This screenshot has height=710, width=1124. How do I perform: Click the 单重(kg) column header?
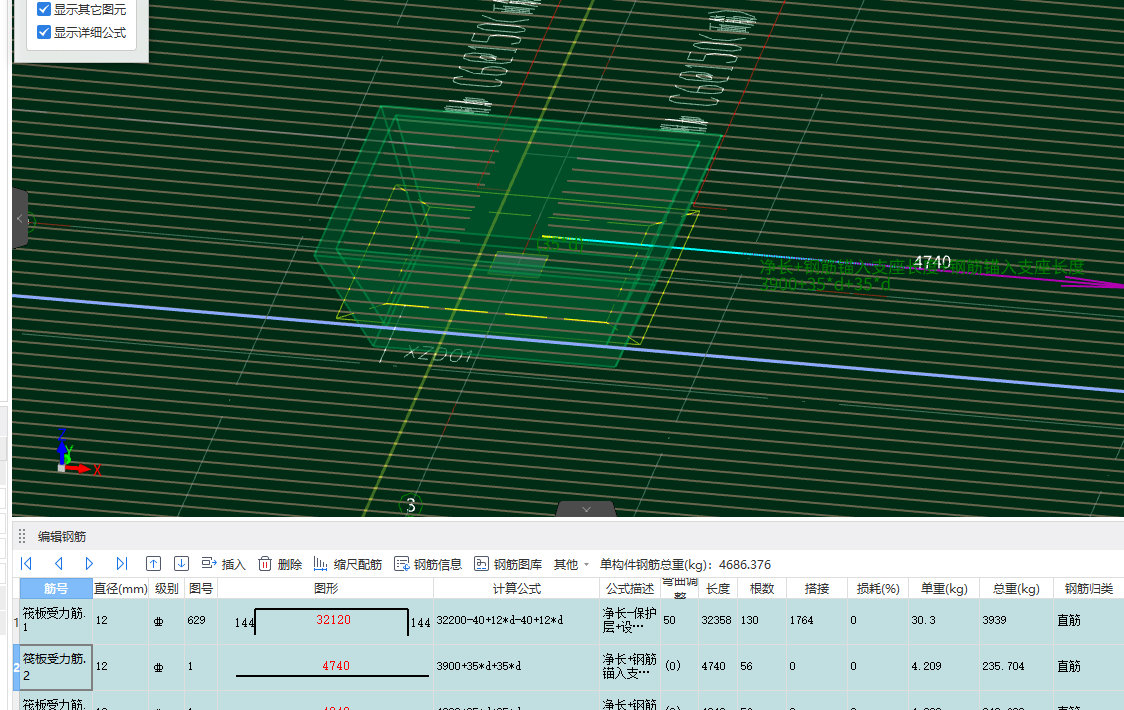point(944,588)
